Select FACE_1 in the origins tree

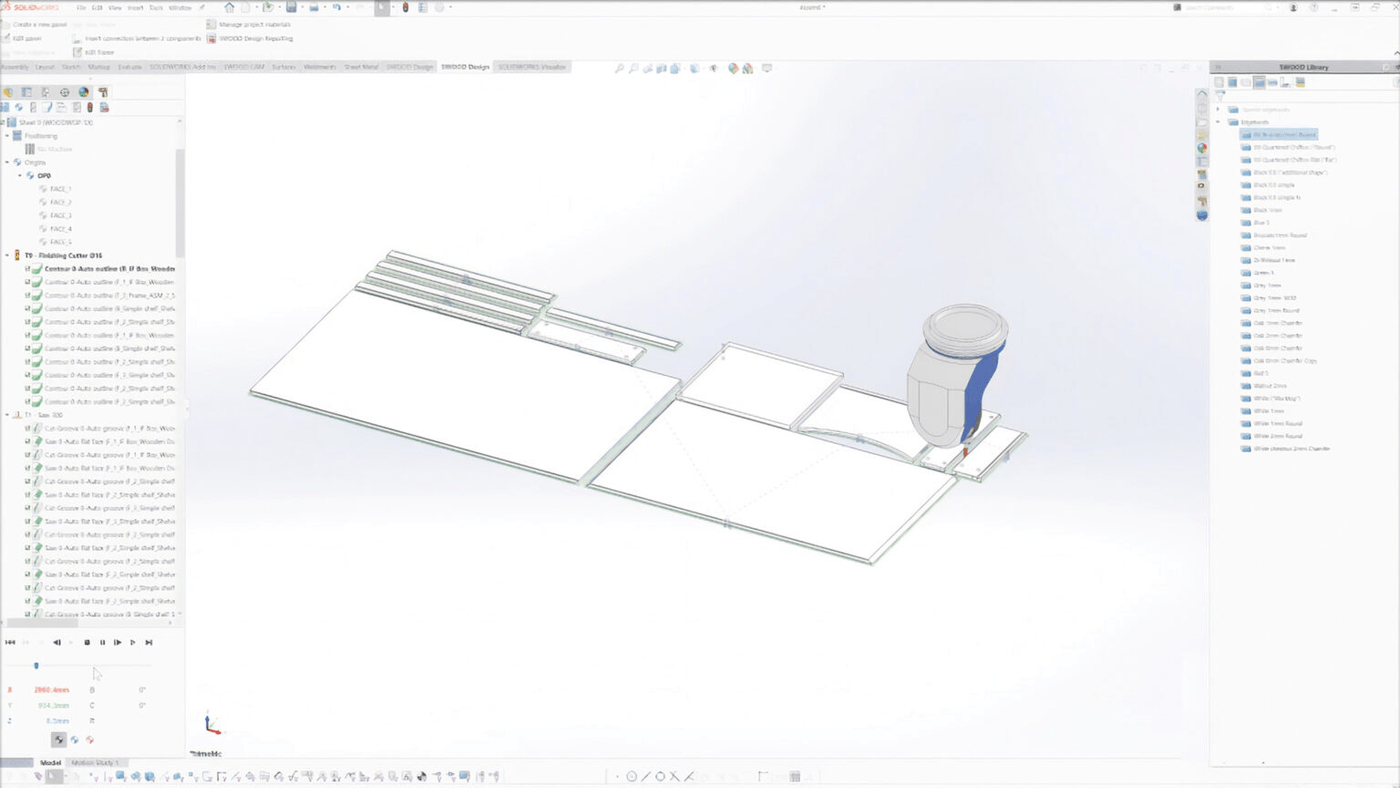60,189
